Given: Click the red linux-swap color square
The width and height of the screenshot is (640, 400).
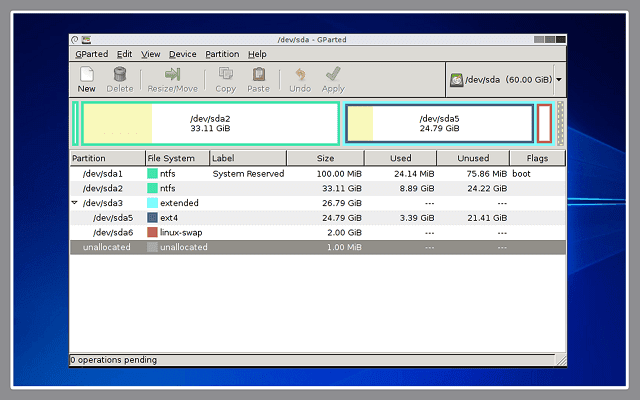Looking at the screenshot, I should point(152,233).
